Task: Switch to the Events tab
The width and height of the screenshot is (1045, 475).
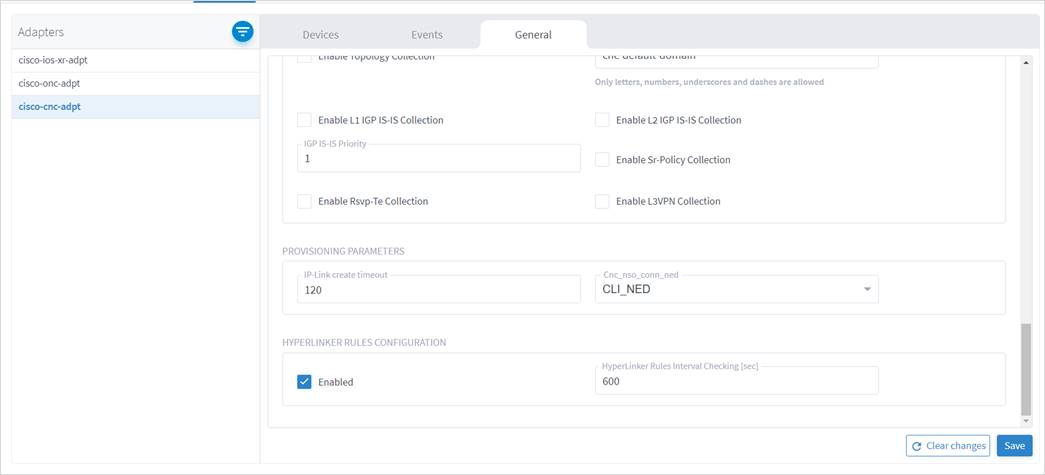Action: tap(427, 35)
